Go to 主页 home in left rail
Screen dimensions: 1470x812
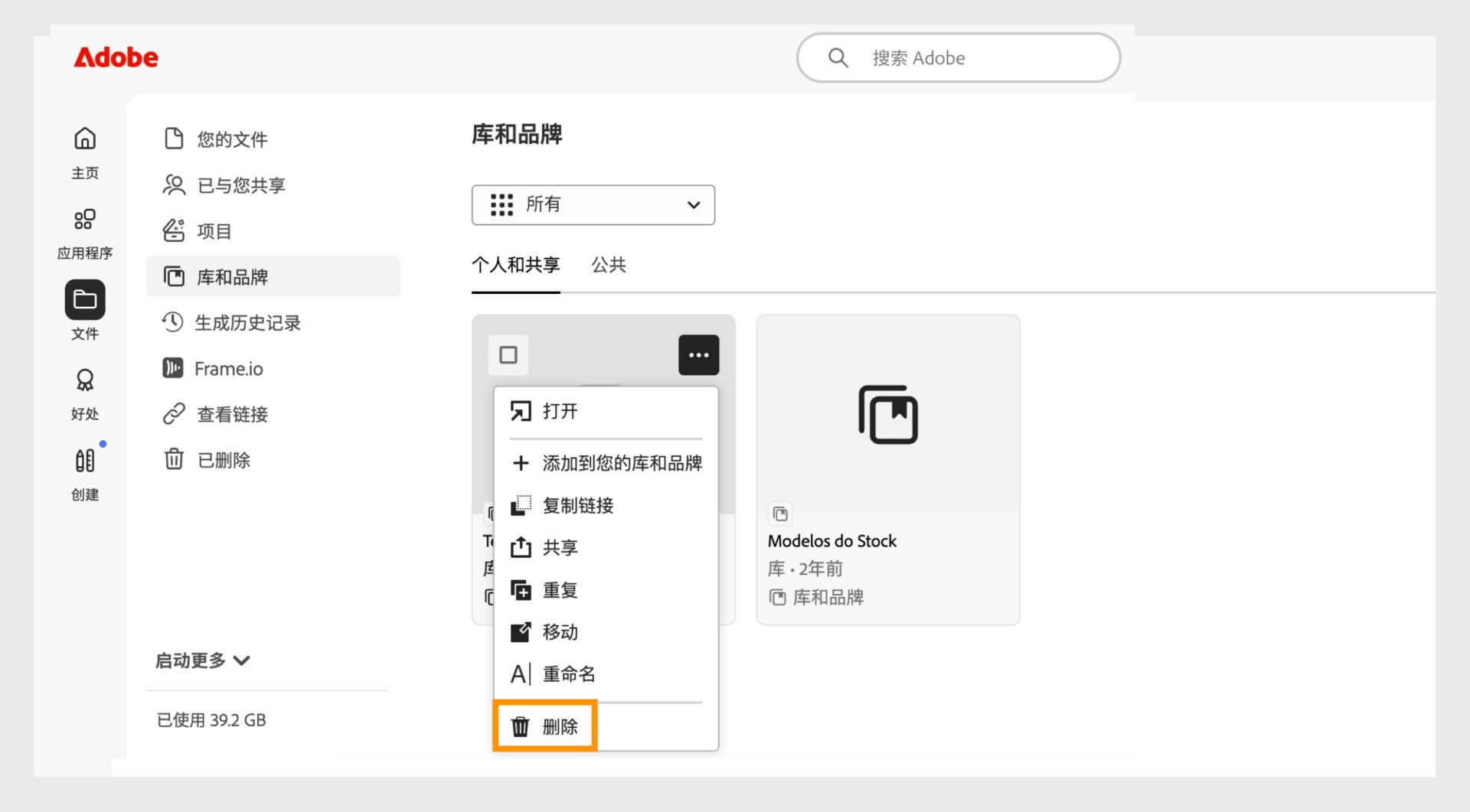tap(85, 153)
